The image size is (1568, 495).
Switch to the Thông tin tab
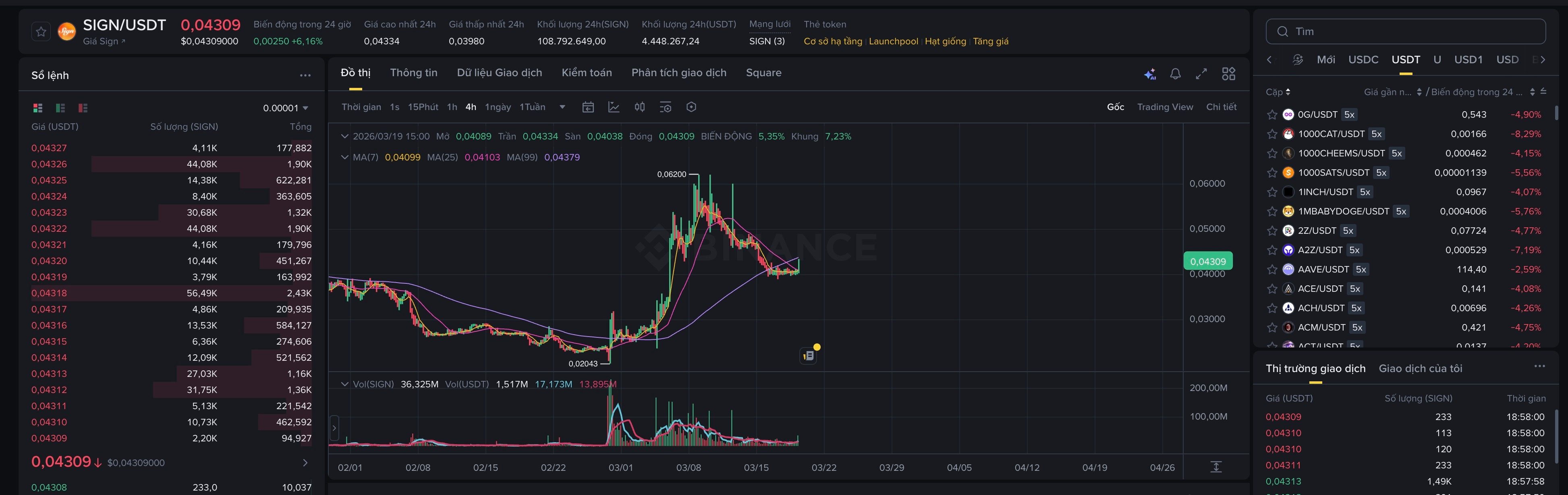[413, 73]
